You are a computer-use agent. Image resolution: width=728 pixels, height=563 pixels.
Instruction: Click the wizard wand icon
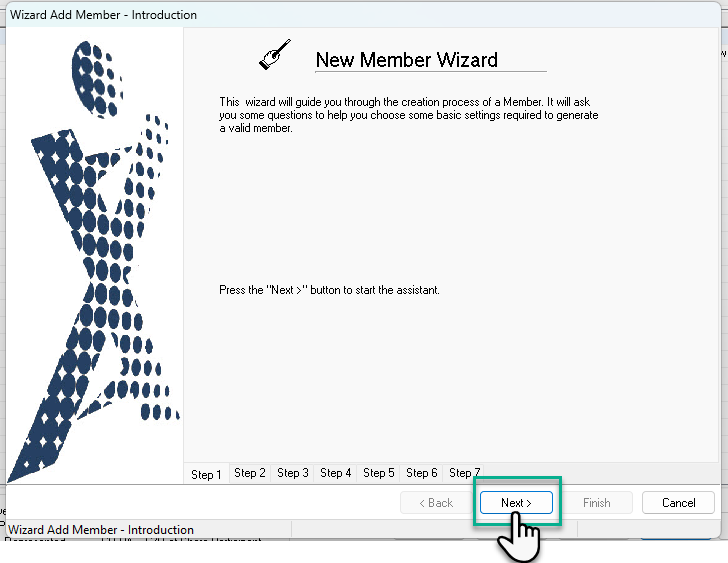click(275, 55)
